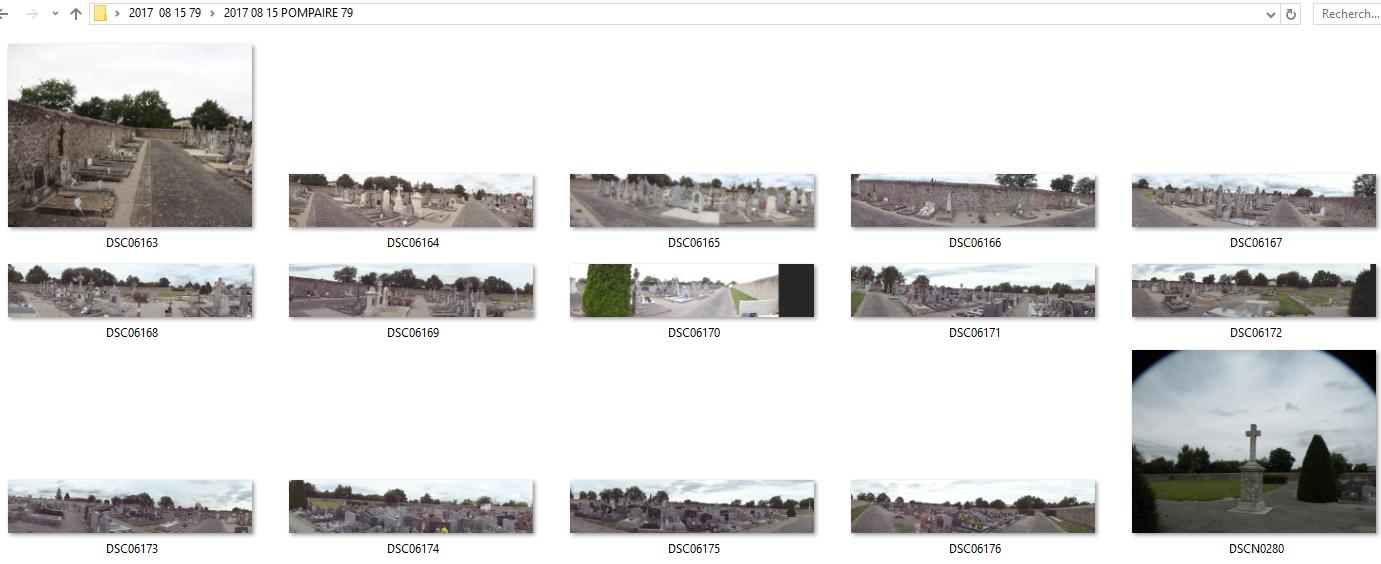Select the DSC06175 panorama thumbnail
Screen dimensions: 1381x564
pyautogui.click(x=692, y=506)
